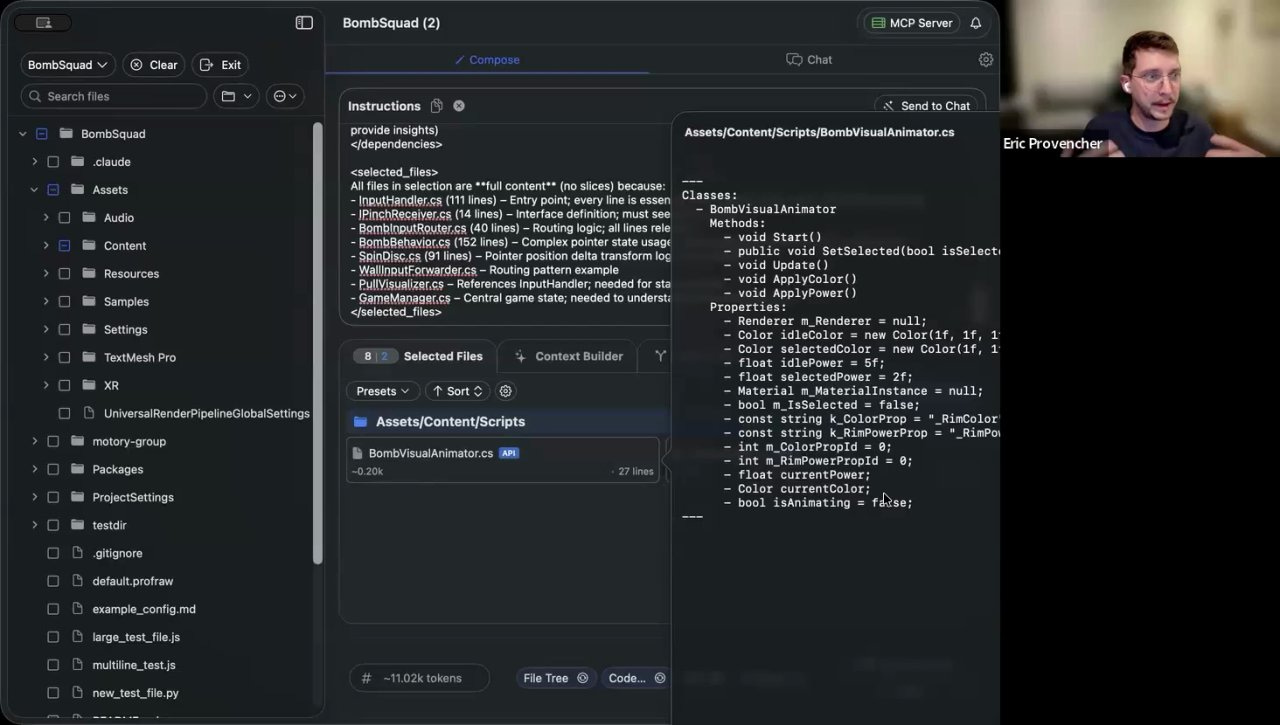Expand the TextMesh Pro folder

(45, 358)
